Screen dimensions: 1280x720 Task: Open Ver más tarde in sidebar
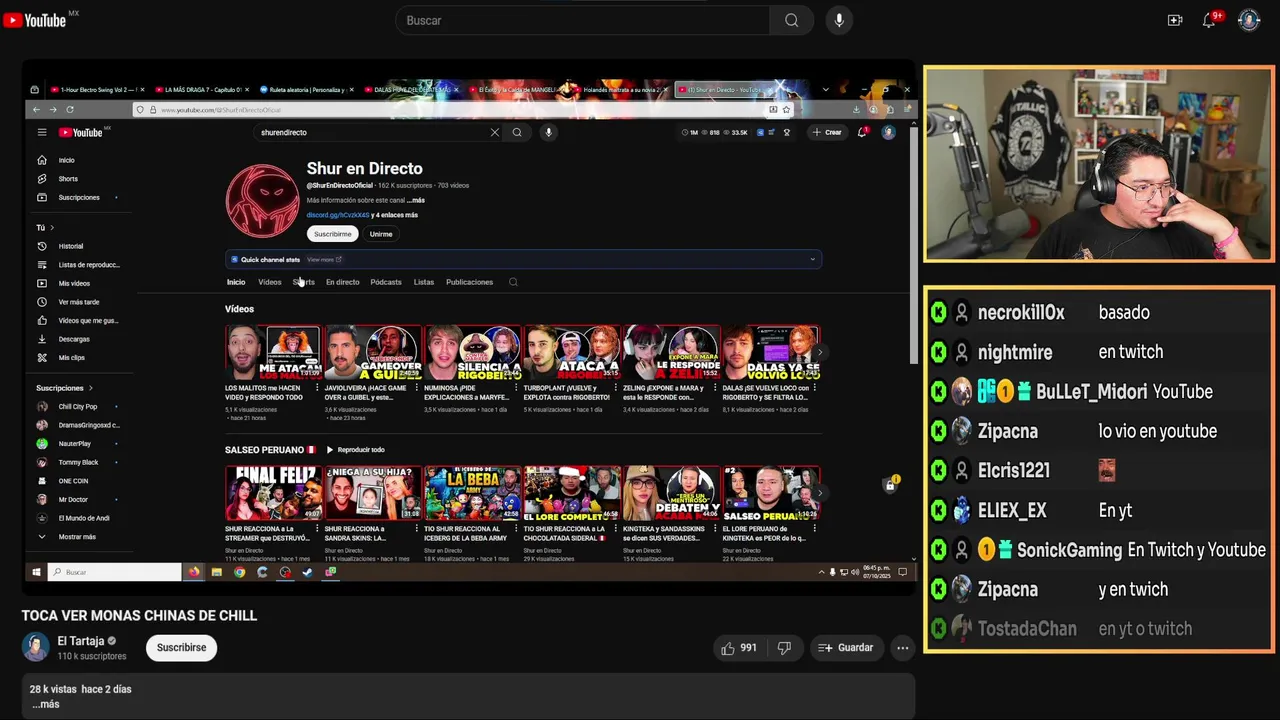[x=78, y=302]
